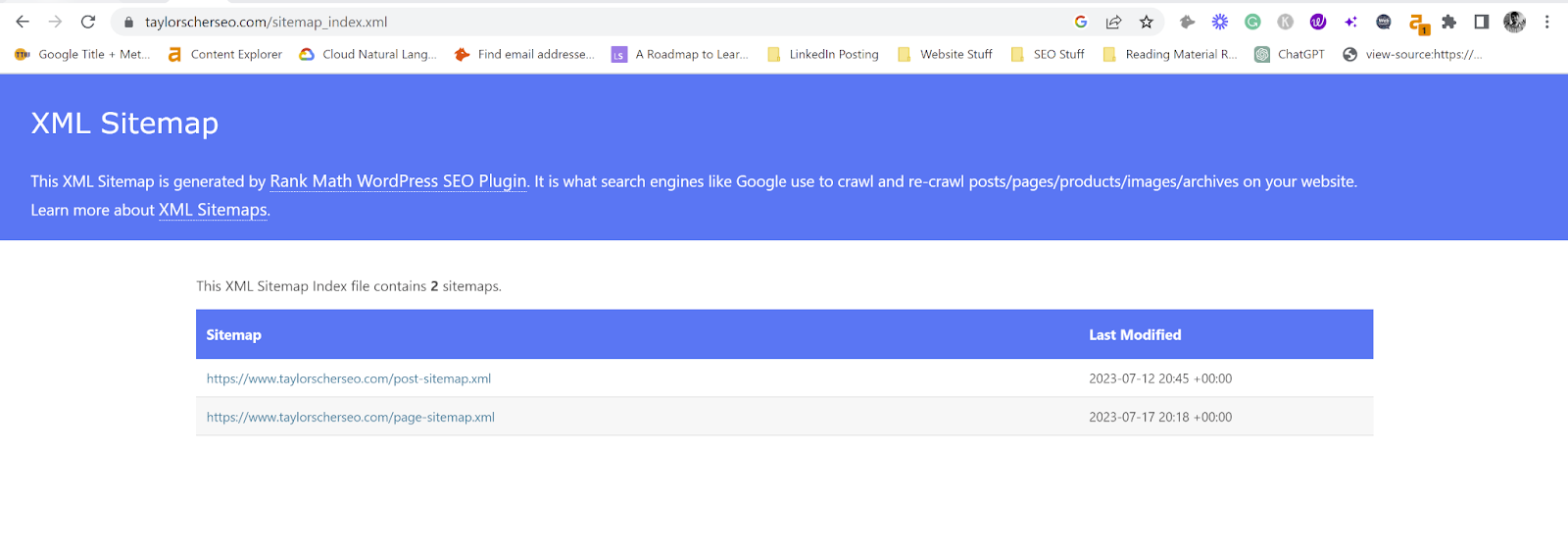This screenshot has height=552, width=1568.
Task: Toggle the browser side panel icon
Action: pyautogui.click(x=1482, y=22)
